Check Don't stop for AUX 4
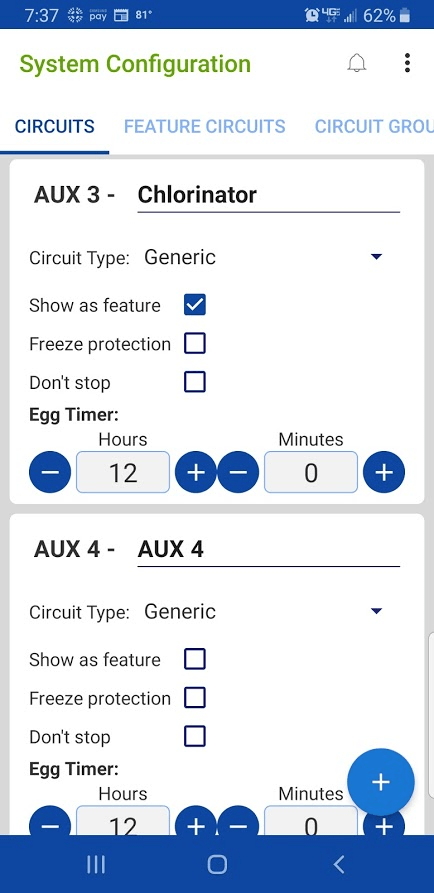Screen dimensions: 434x893 195,737
